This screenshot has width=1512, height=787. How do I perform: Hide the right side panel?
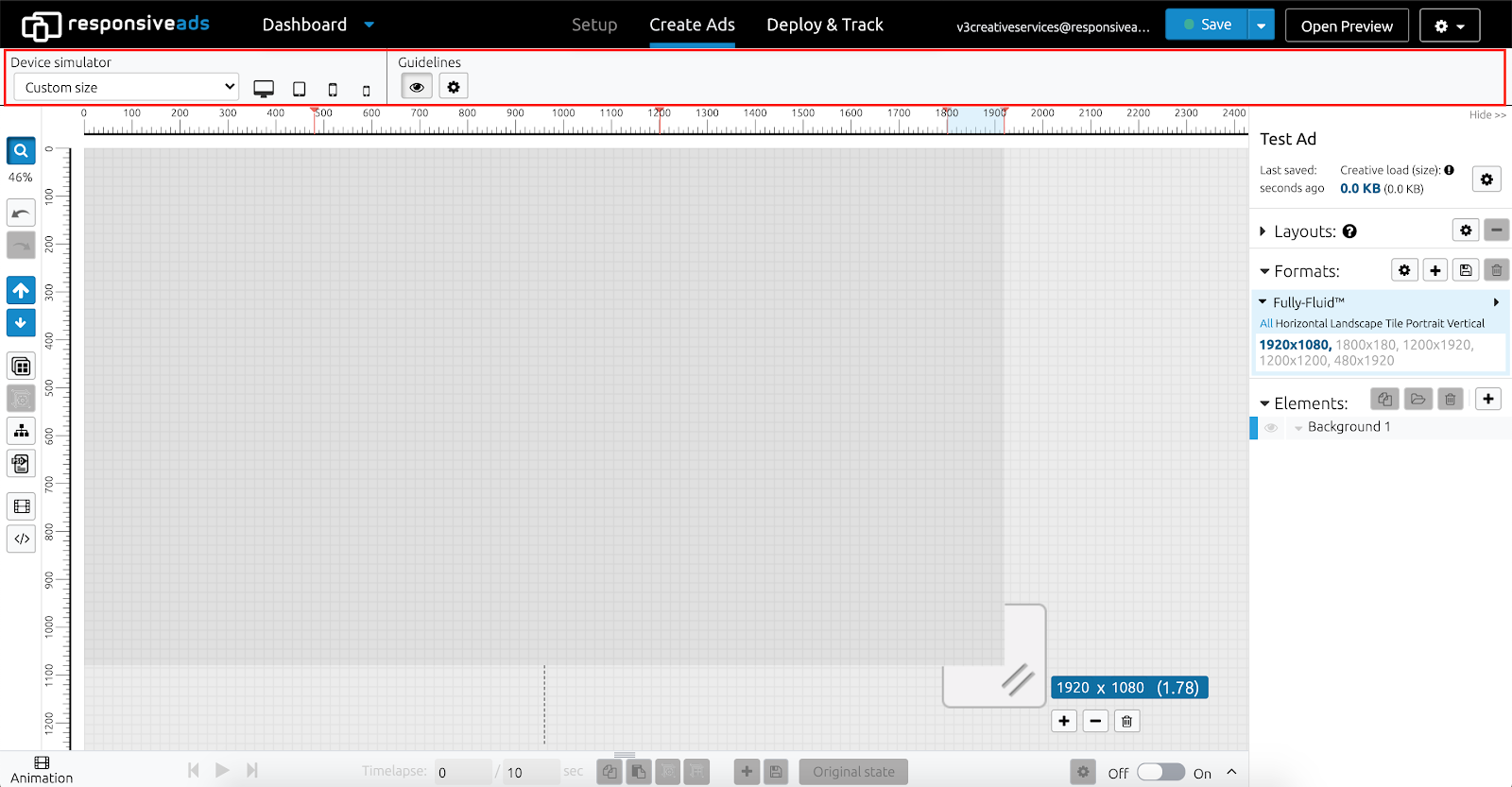coord(1487,115)
